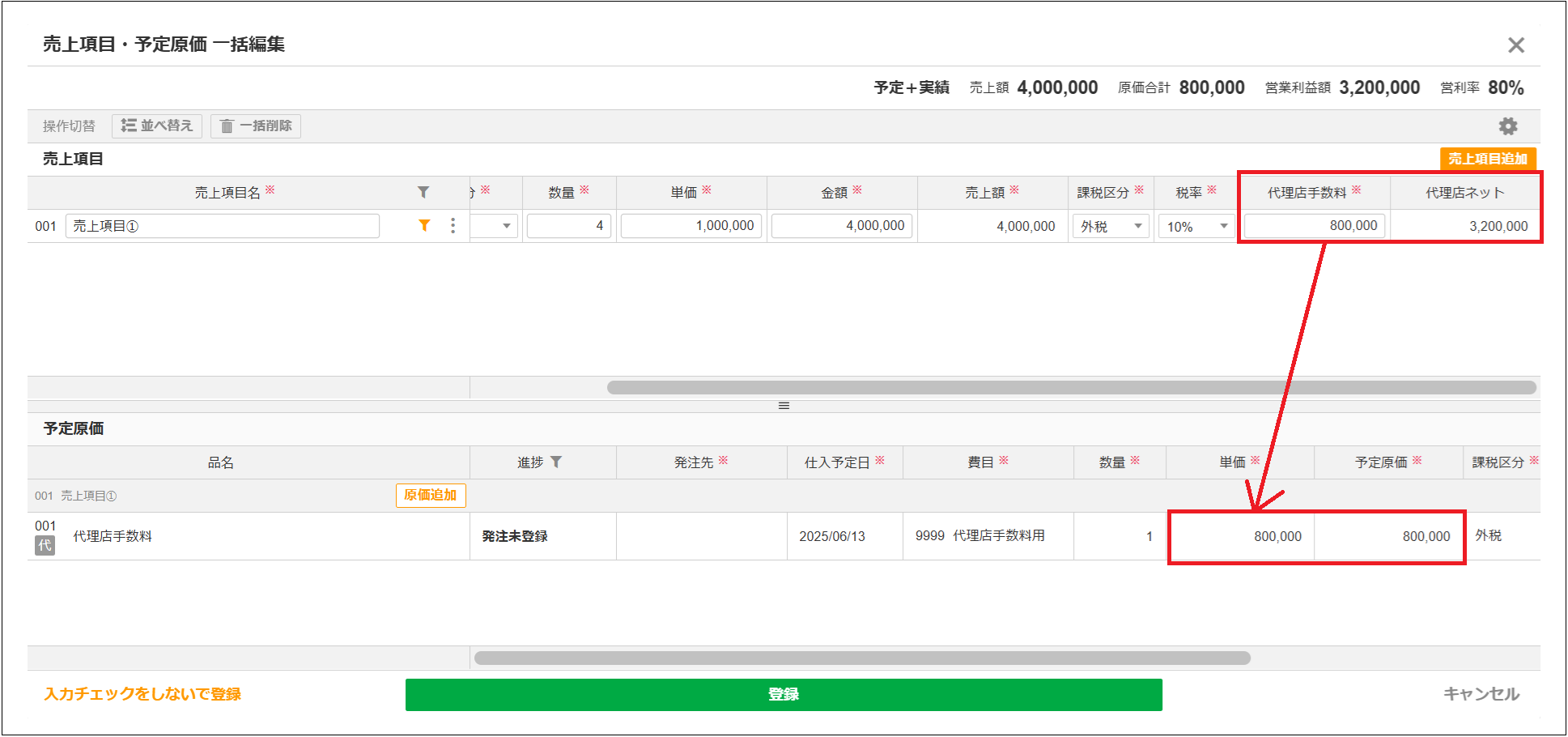Expand the partially hidden dropdown before 数量
Viewport: 1568px width, 737px height.
point(495,226)
